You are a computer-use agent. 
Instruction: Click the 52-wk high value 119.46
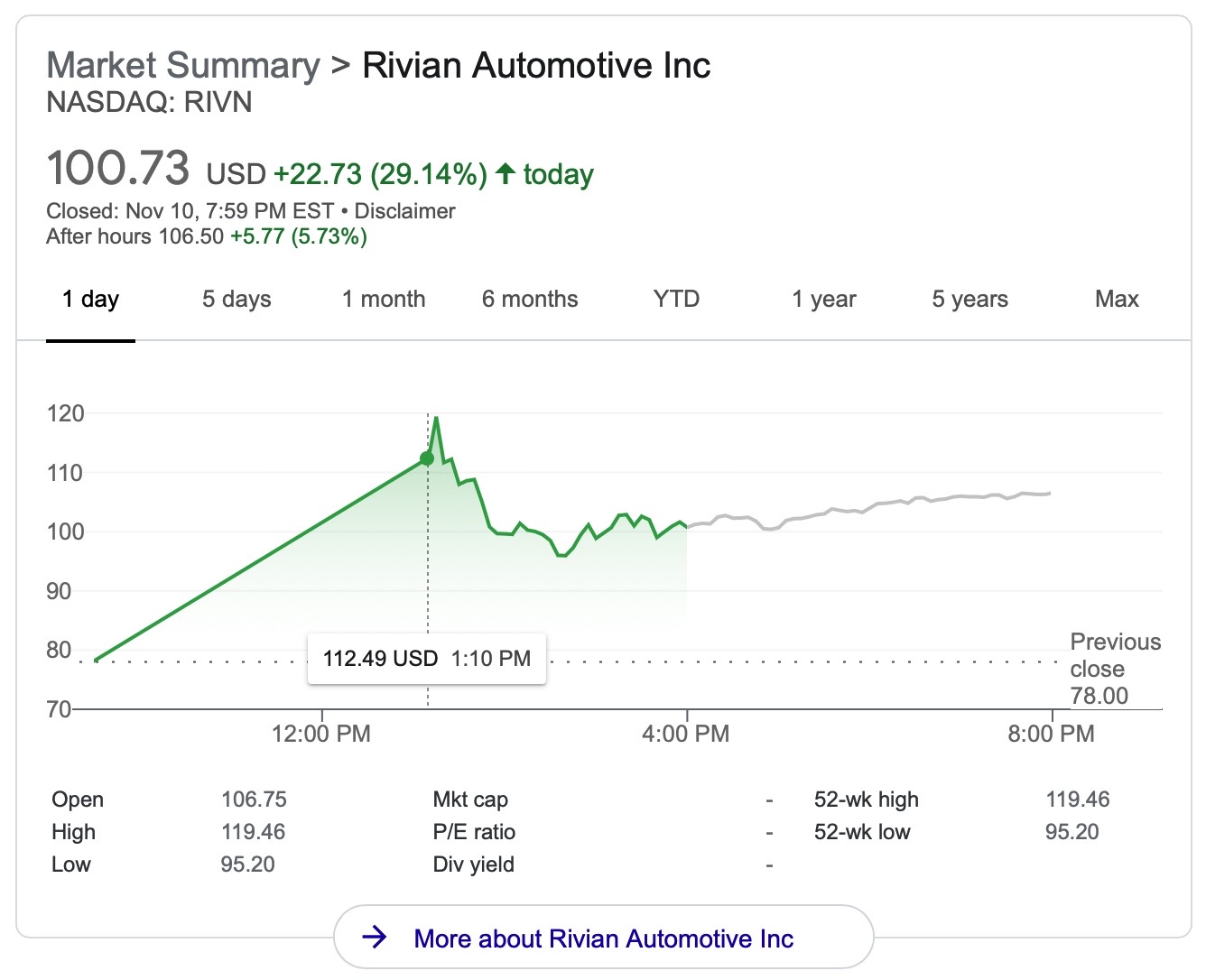pos(1077,800)
